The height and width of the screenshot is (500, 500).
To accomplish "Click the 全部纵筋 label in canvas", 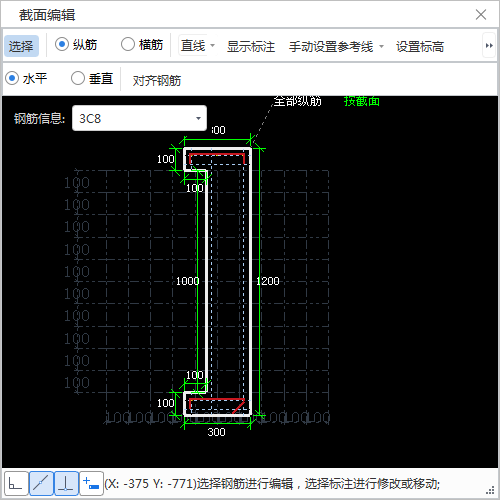I will click(x=297, y=101).
